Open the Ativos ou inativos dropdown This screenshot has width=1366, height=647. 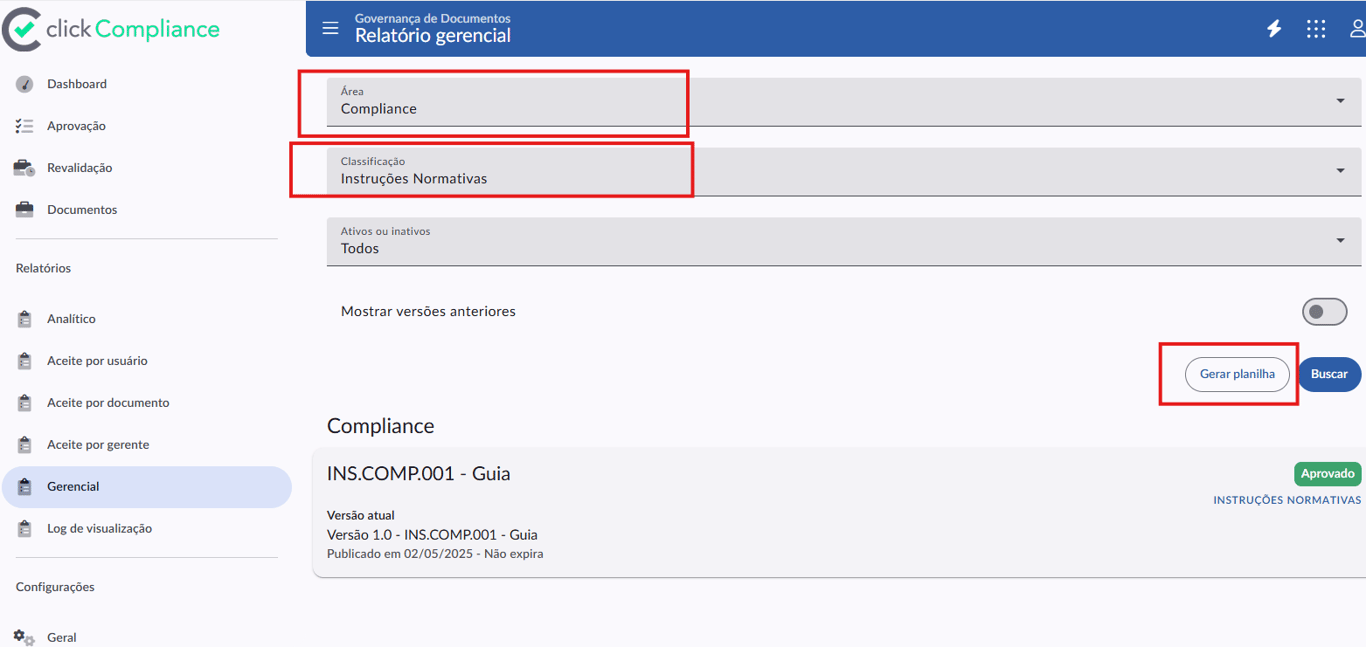coord(844,242)
